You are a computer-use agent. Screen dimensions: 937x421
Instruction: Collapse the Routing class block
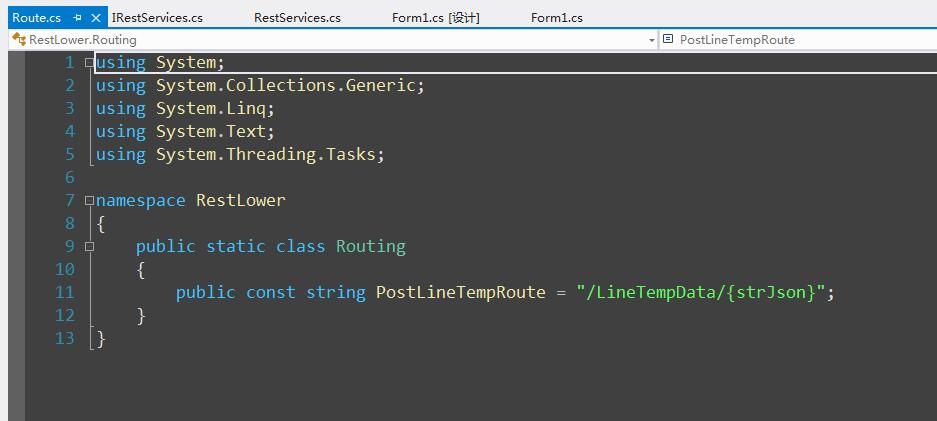[x=89, y=246]
